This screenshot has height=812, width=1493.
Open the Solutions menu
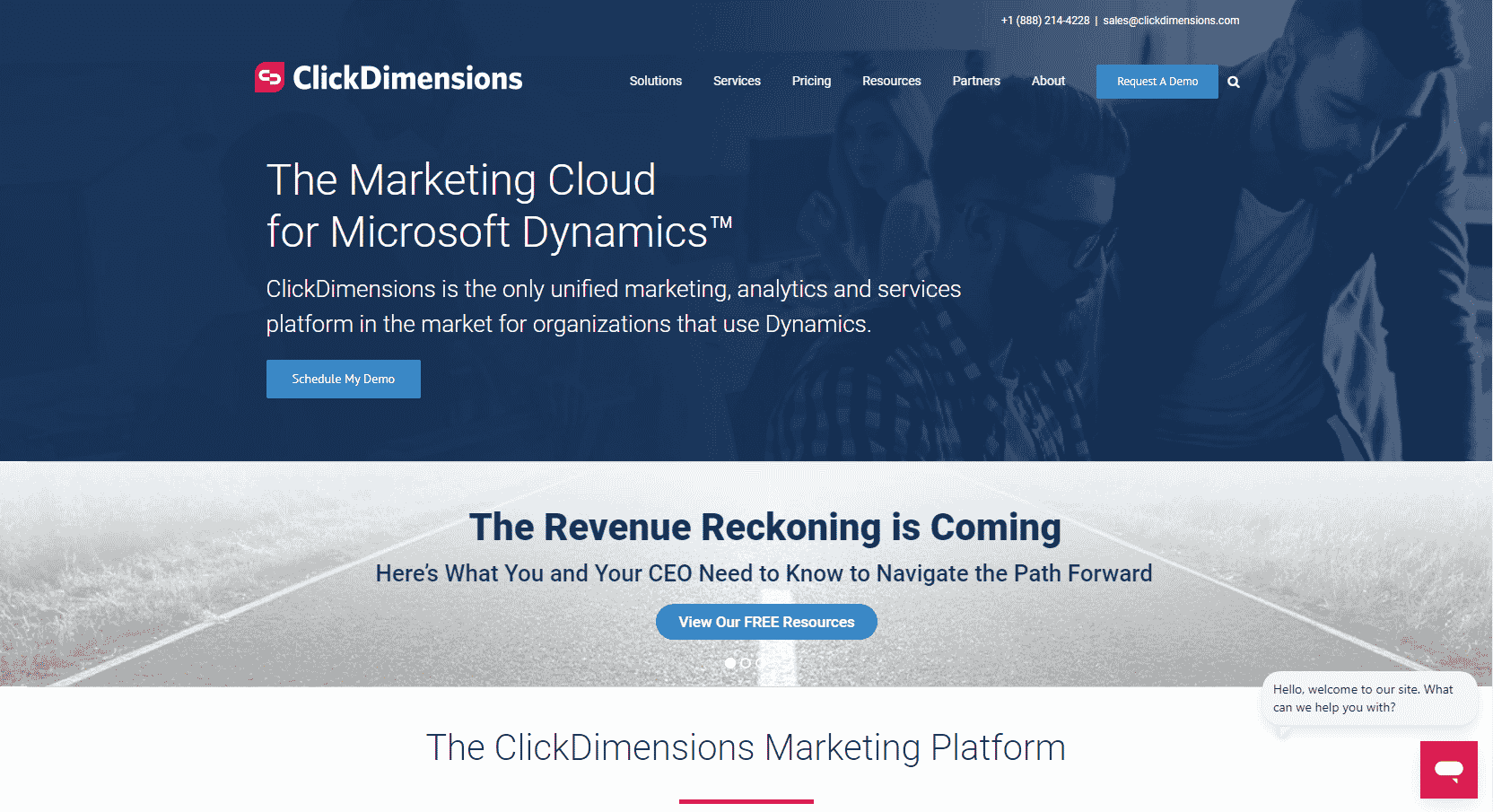tap(656, 81)
